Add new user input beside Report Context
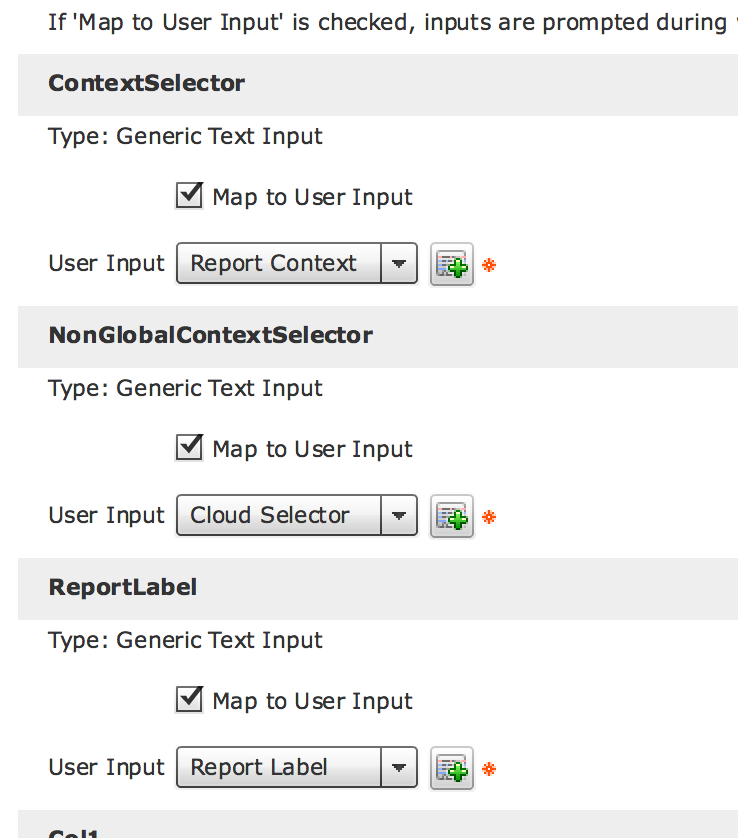738x838 pixels. 452,264
